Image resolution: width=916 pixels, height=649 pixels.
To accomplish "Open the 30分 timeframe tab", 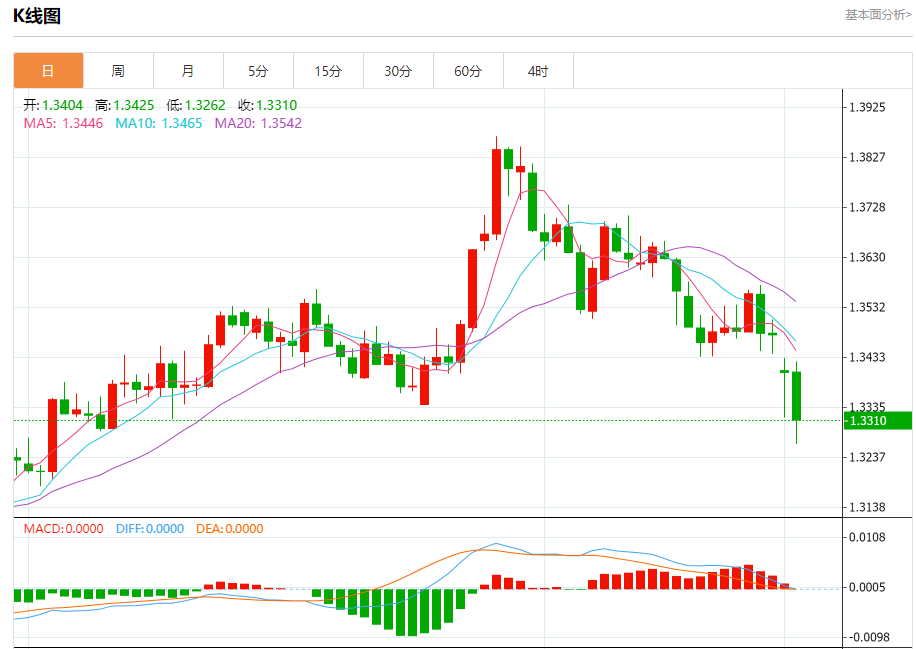I will [399, 71].
